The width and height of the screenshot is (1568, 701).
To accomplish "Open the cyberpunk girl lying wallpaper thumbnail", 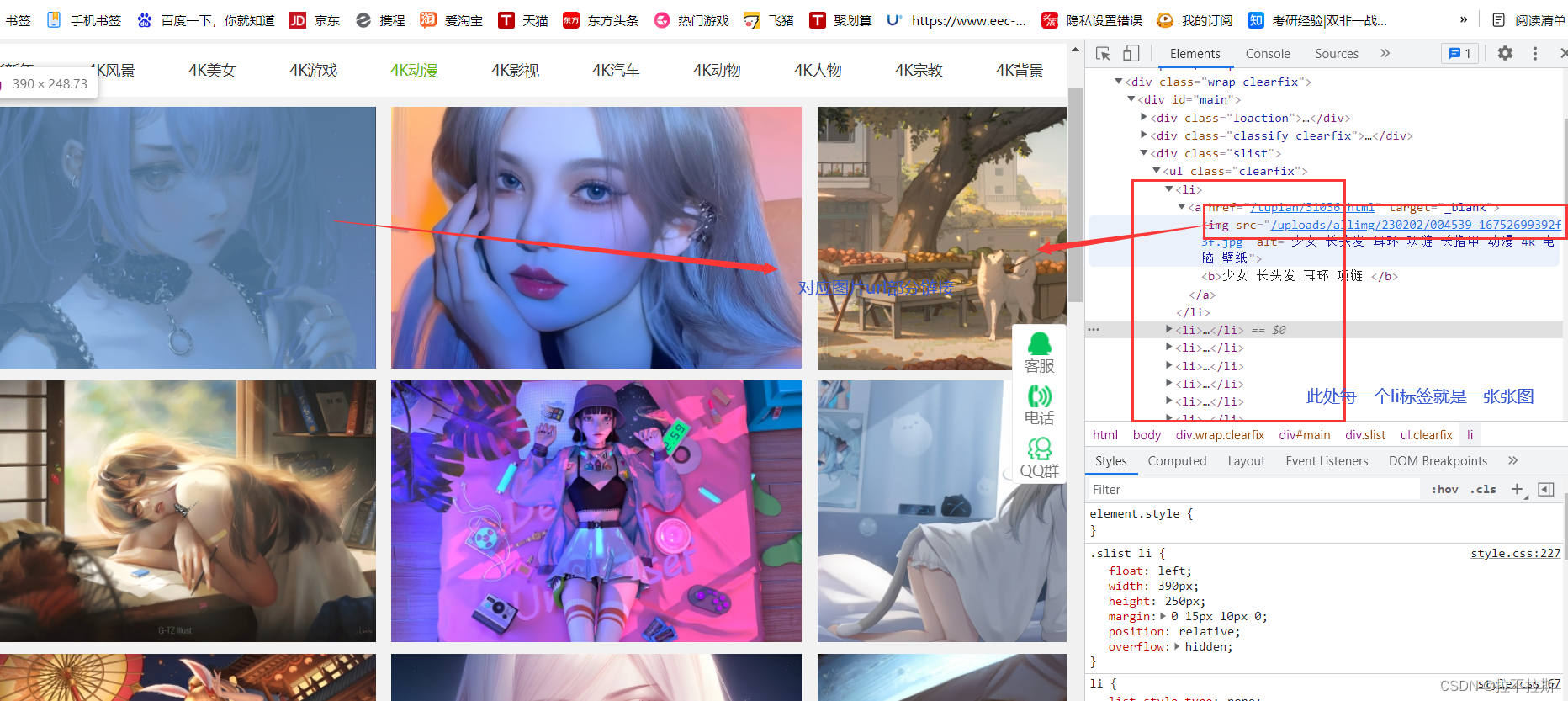I will pyautogui.click(x=596, y=511).
